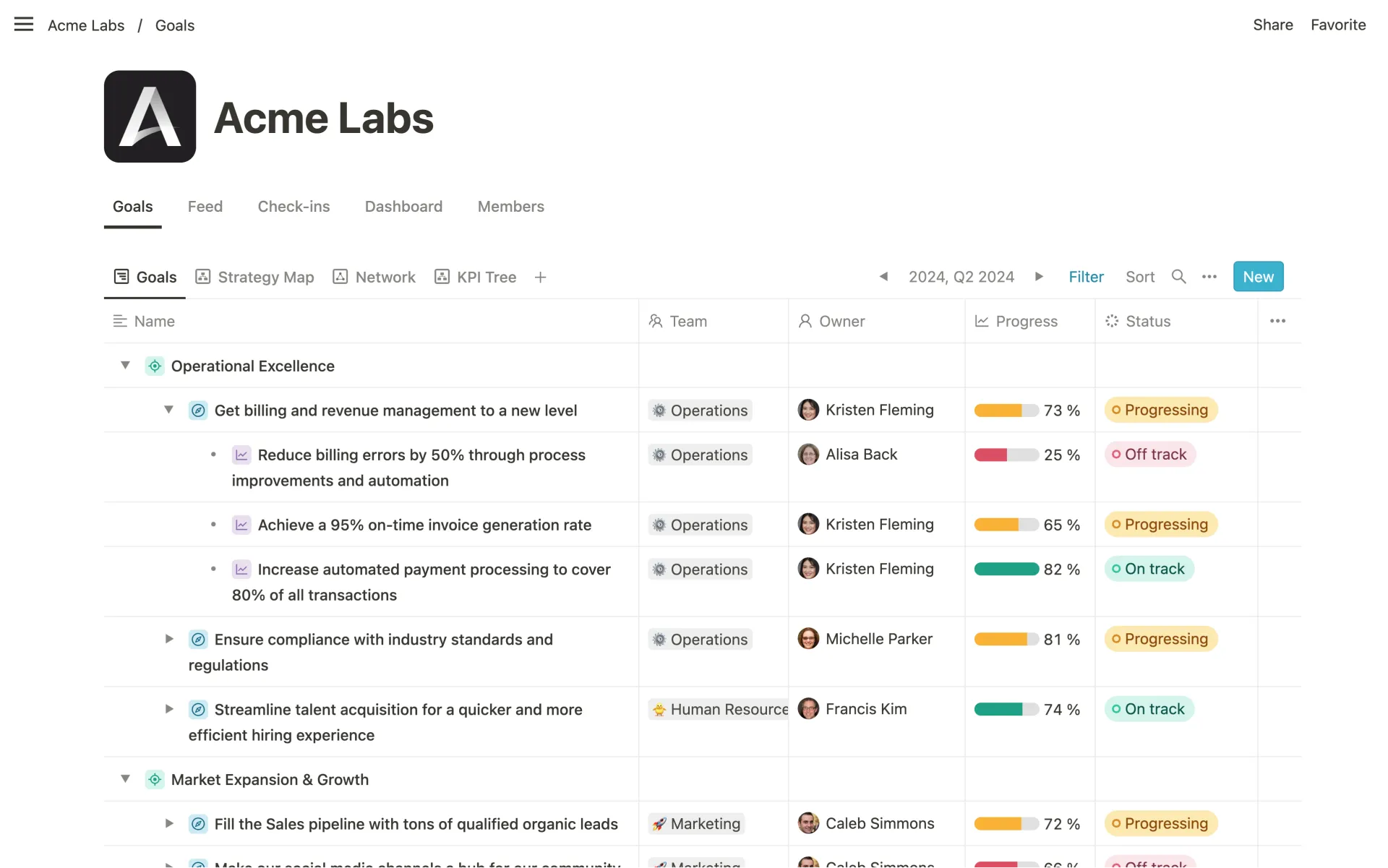1388x868 pixels.
Task: Click Kristen Fleming's avatar in the billing row
Action: click(x=808, y=410)
